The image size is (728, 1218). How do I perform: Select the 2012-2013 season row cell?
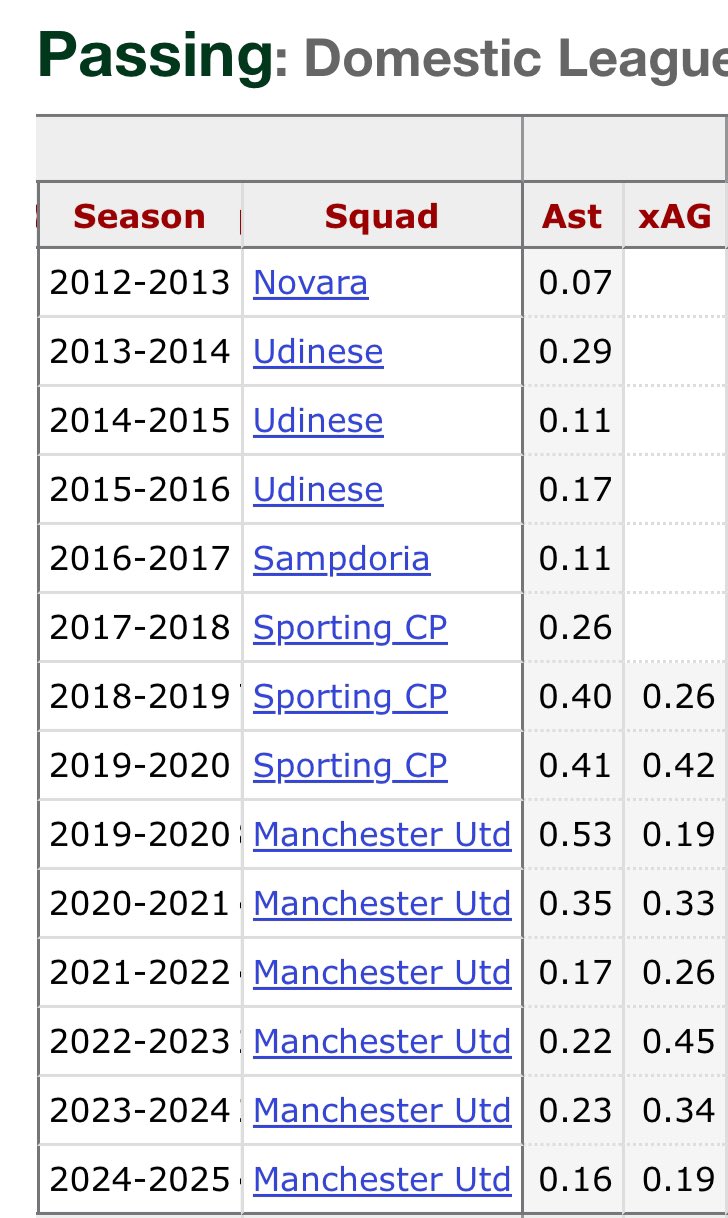140,283
